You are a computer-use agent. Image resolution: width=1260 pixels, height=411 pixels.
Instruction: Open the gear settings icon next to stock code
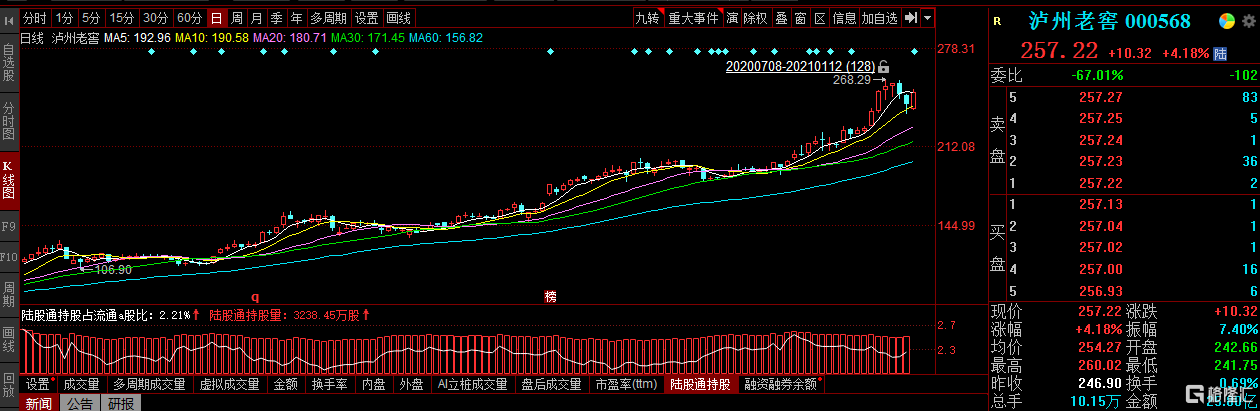[1248, 22]
